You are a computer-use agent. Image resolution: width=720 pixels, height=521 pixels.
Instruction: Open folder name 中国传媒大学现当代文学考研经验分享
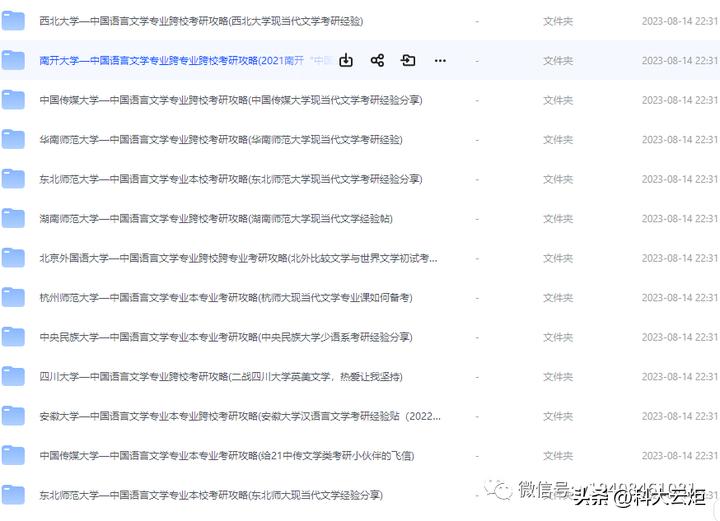(x=231, y=100)
